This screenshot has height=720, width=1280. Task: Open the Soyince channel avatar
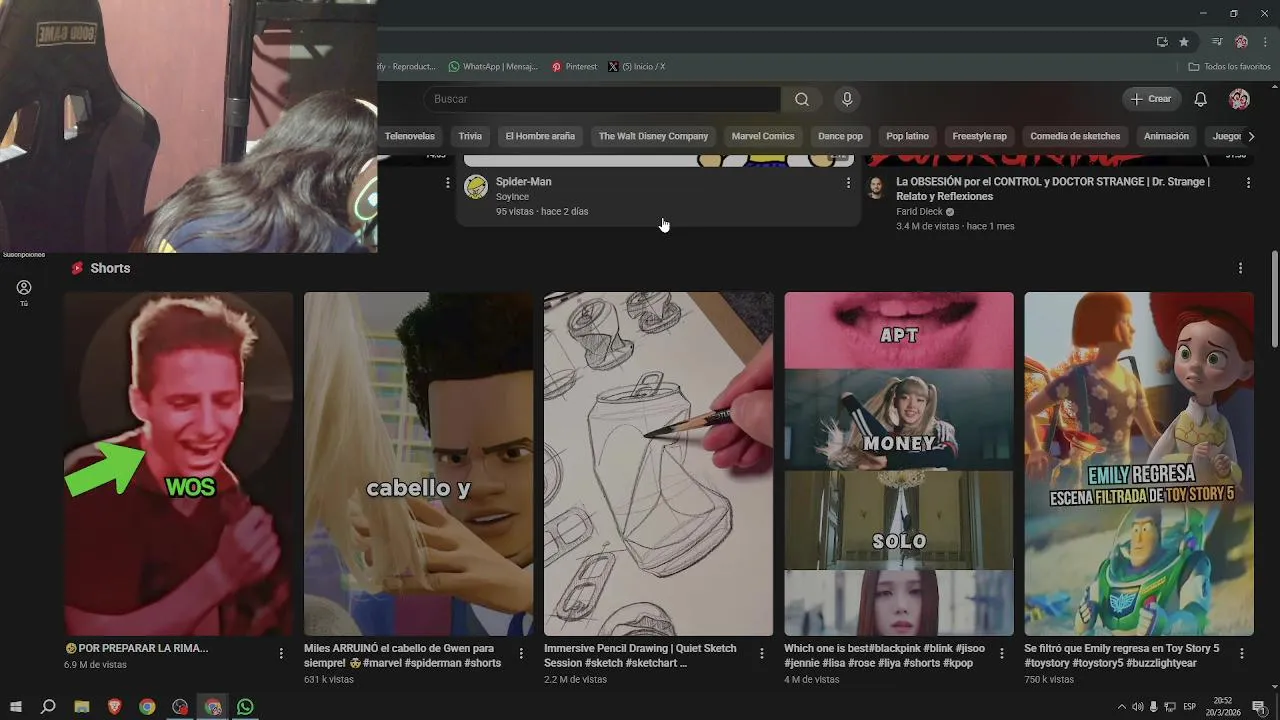pos(476,186)
